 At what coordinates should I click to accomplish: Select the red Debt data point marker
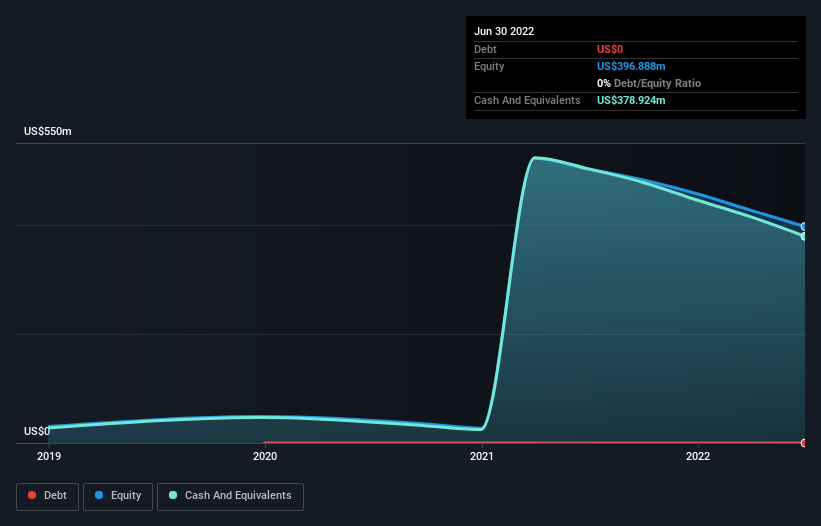click(x=804, y=443)
